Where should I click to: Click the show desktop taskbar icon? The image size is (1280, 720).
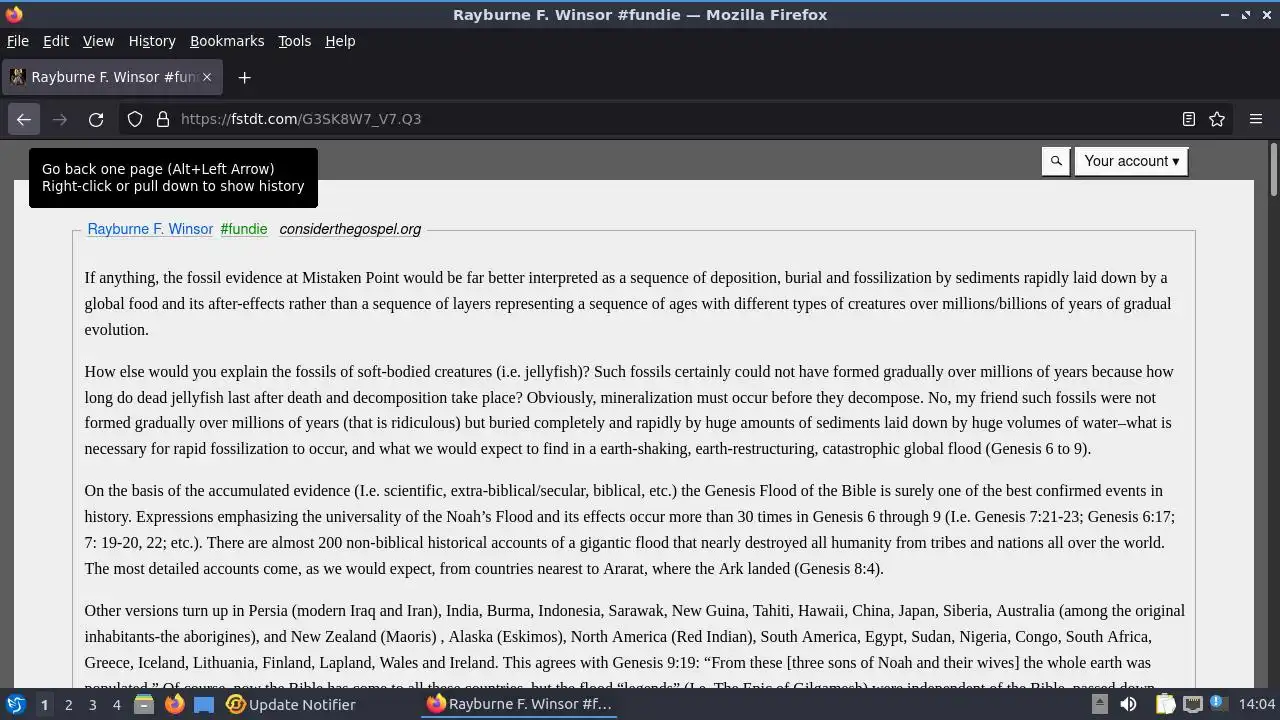pos(204,705)
